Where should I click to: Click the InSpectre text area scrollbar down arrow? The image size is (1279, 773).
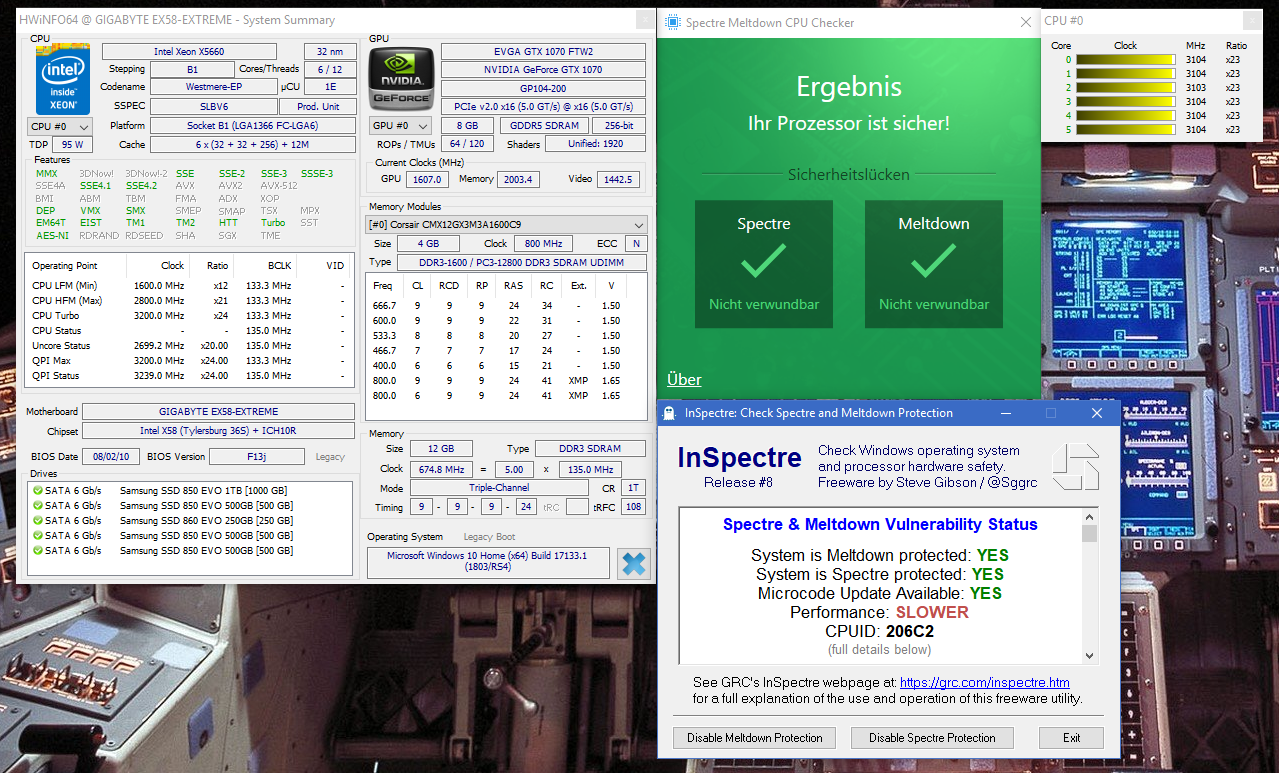(1090, 656)
